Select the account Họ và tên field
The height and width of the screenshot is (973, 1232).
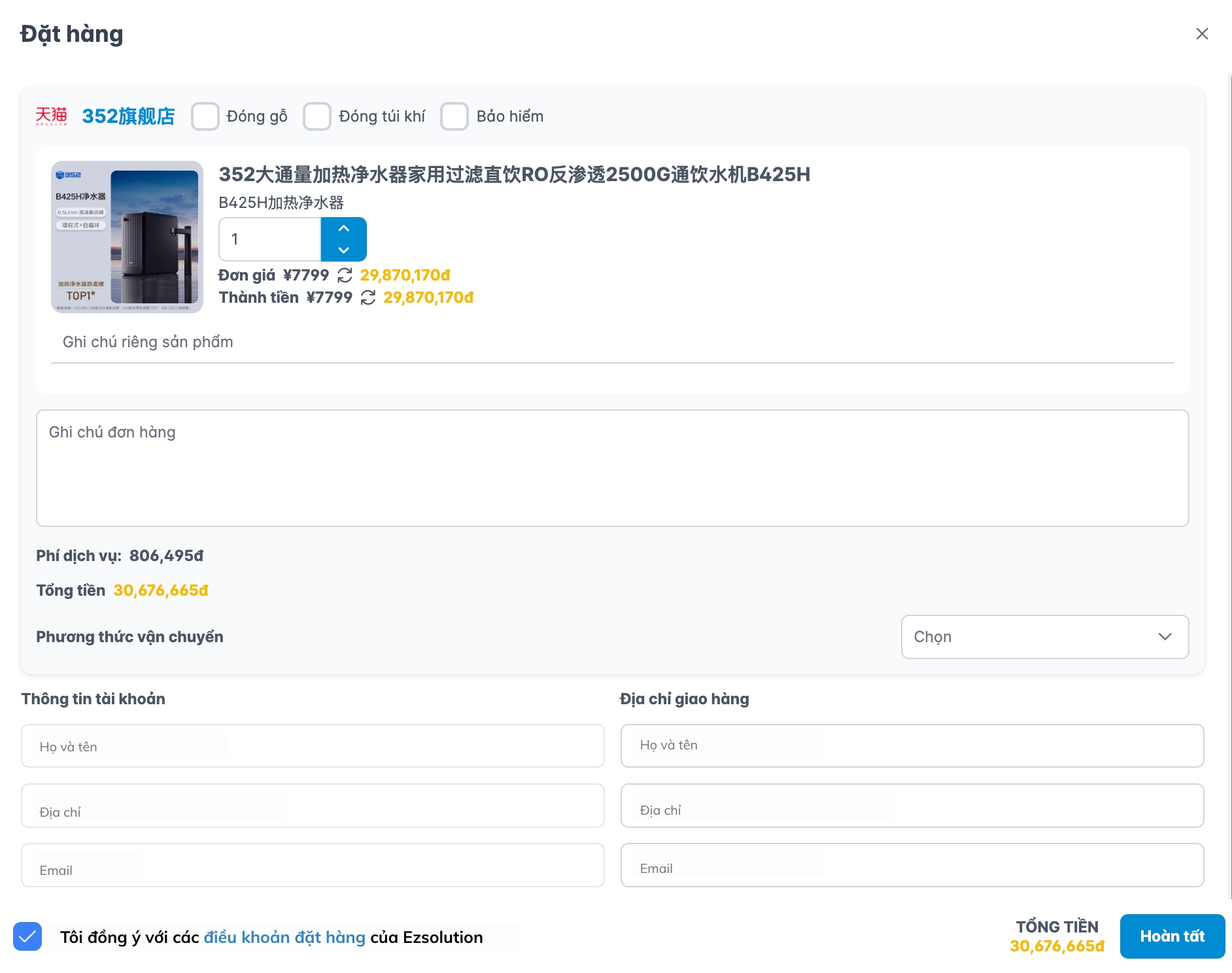[313, 746]
